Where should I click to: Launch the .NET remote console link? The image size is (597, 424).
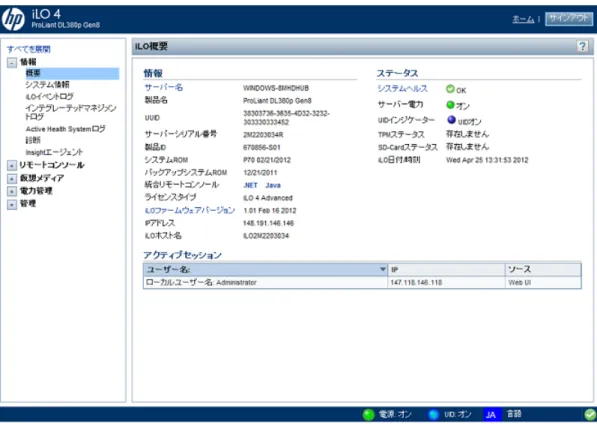250,185
